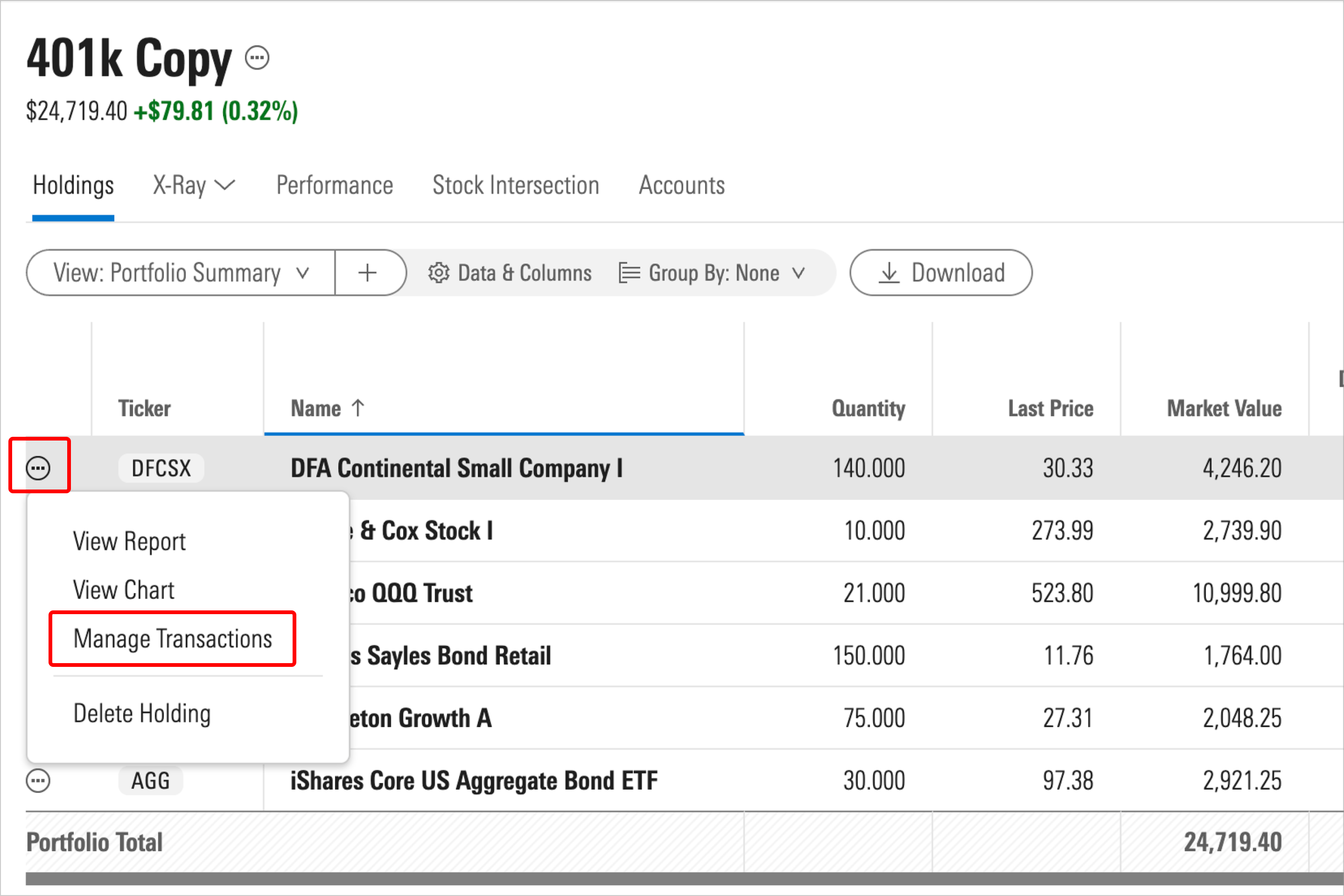Click the Download button
The image size is (1344, 896).
click(x=941, y=273)
